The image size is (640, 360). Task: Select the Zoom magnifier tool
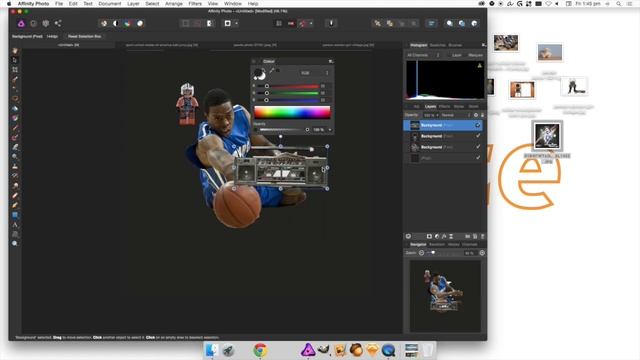[x=15, y=243]
